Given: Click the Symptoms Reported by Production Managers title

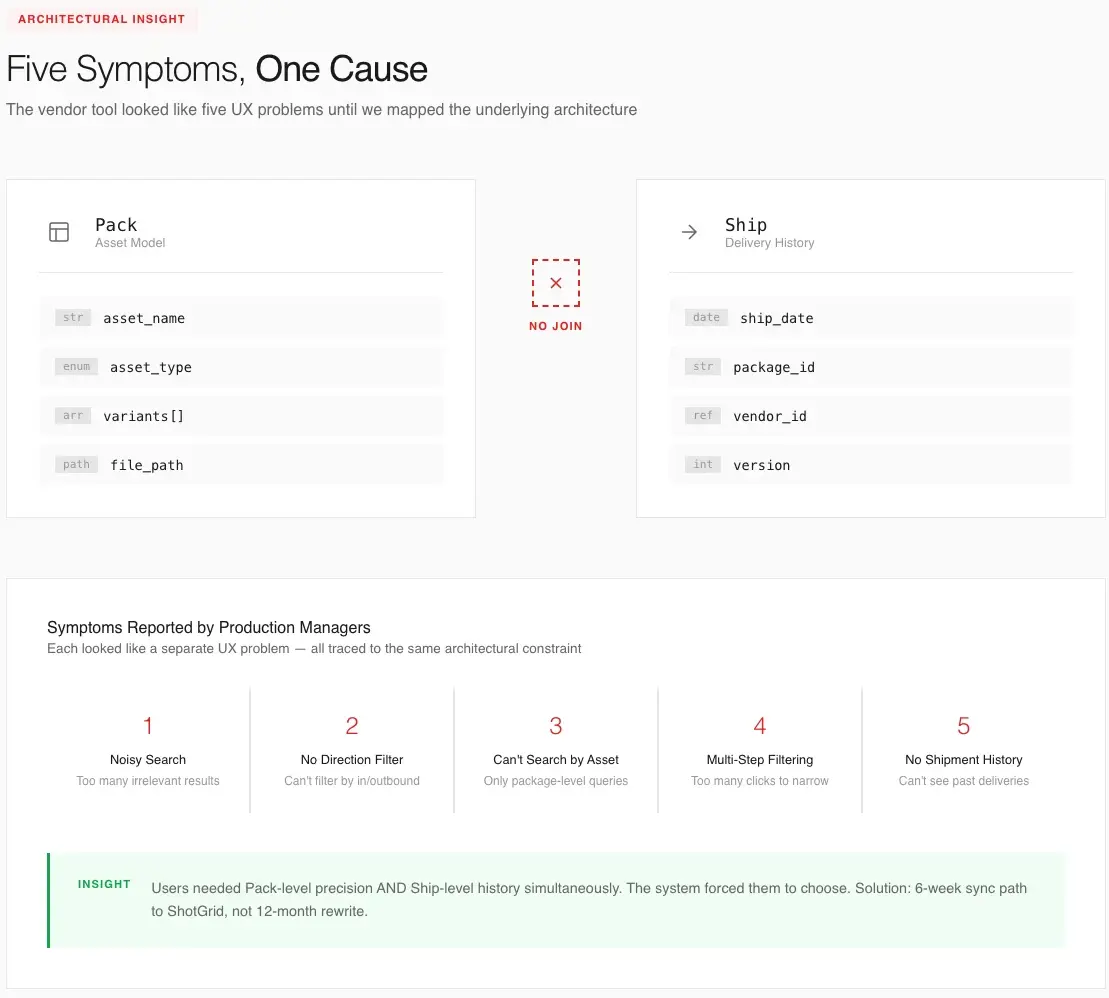Looking at the screenshot, I should pyautogui.click(x=209, y=628).
